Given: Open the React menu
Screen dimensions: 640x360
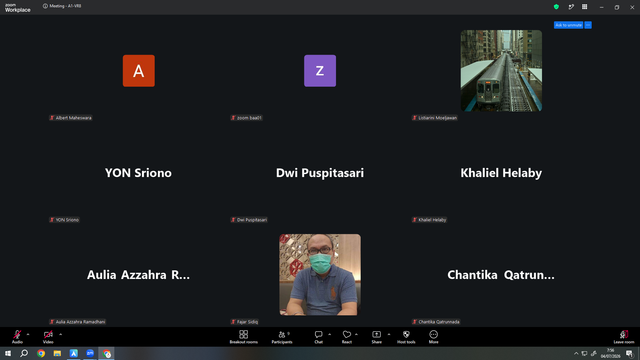Looking at the screenshot, I should [347, 337].
